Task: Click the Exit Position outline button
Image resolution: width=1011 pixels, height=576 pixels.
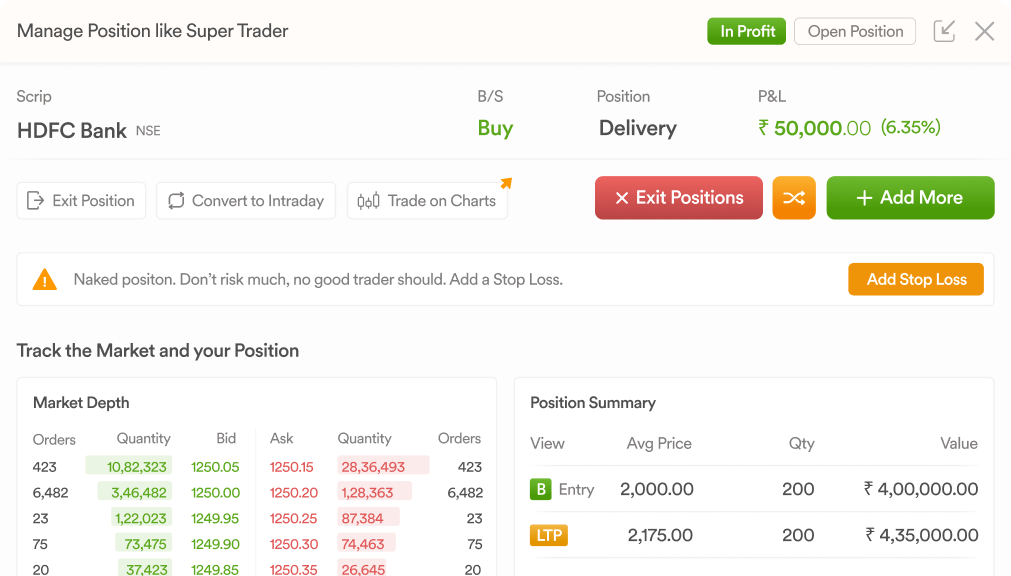Action: (x=81, y=201)
